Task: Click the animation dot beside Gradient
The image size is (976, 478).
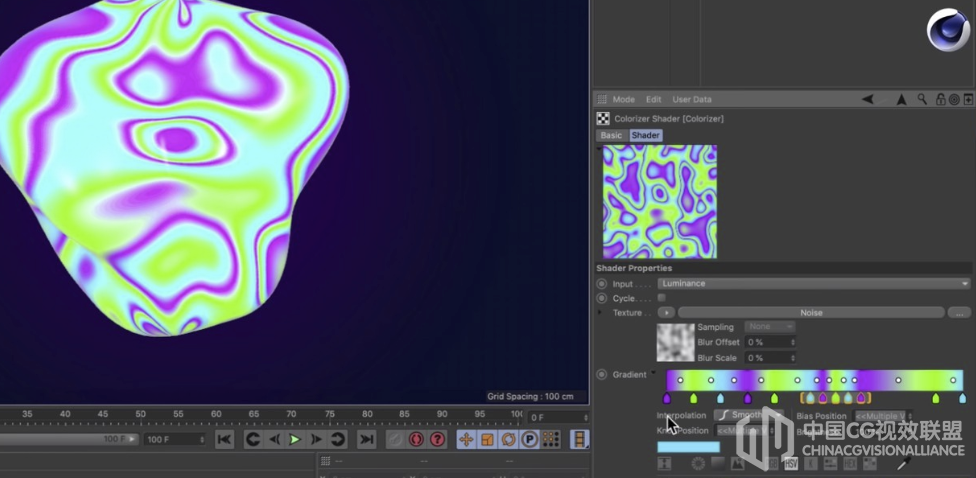Action: click(601, 375)
